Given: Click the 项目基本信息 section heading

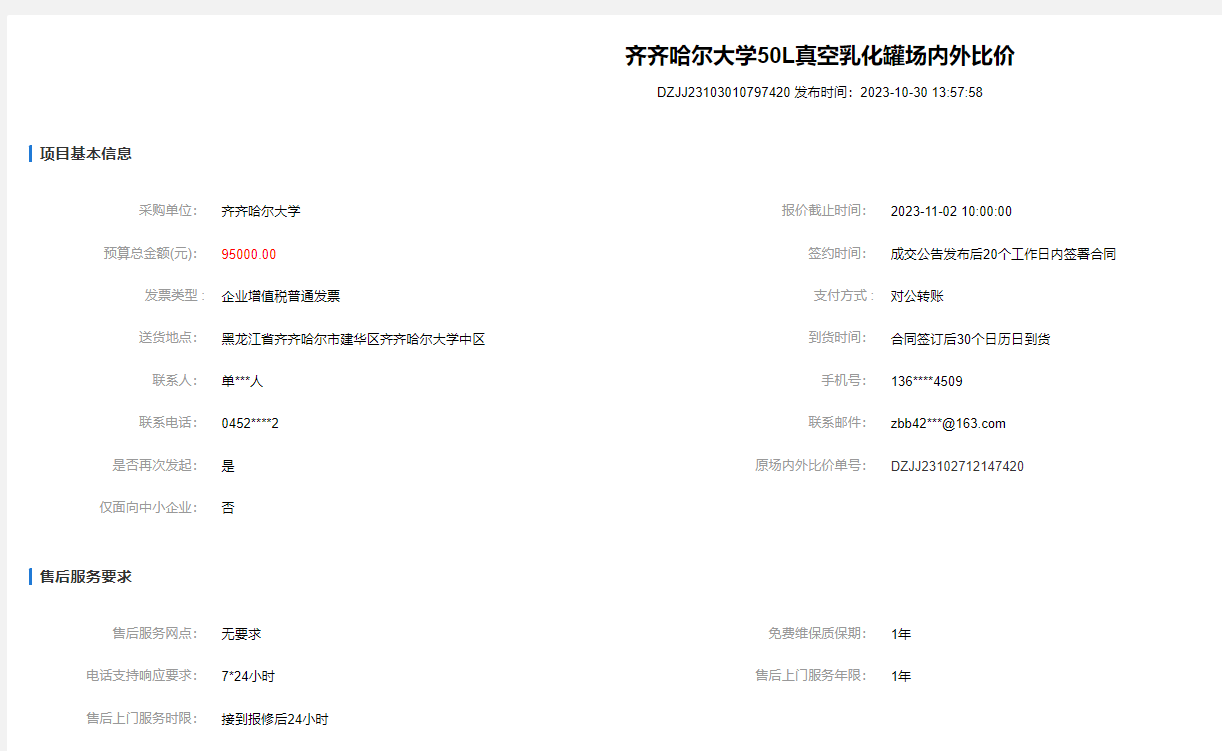Looking at the screenshot, I should 86,154.
